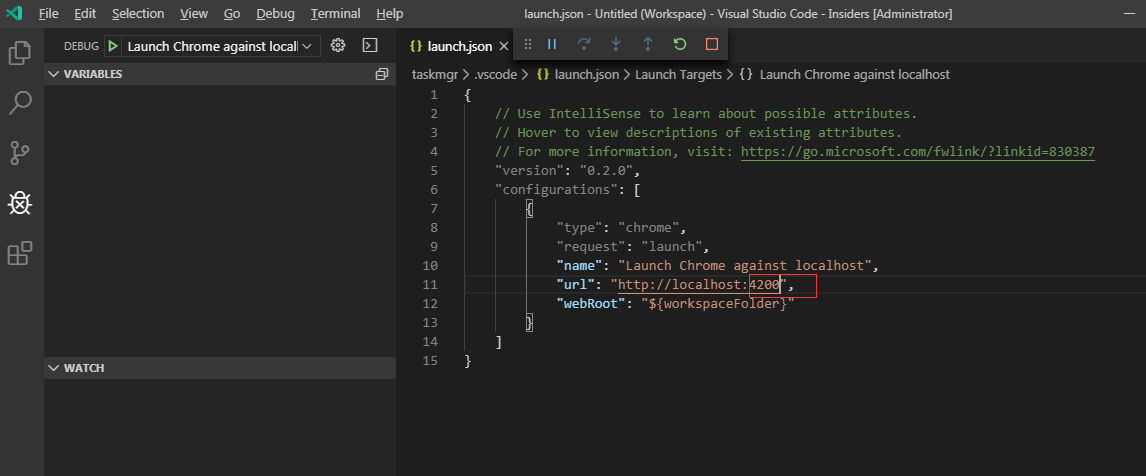The width and height of the screenshot is (1146, 476).
Task: Click the launch.json breadcrumb item
Action: tap(586, 75)
